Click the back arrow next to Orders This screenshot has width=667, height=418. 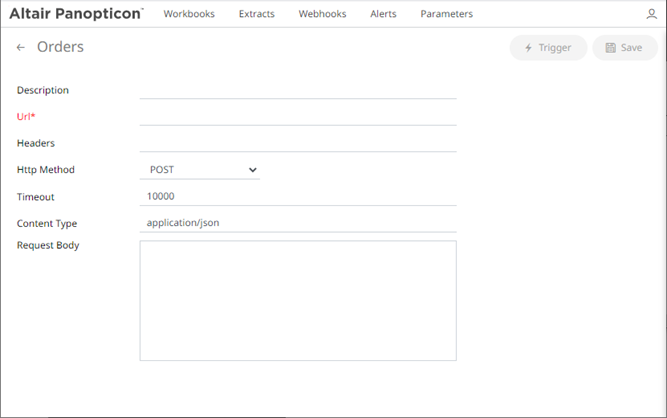tap(20, 47)
